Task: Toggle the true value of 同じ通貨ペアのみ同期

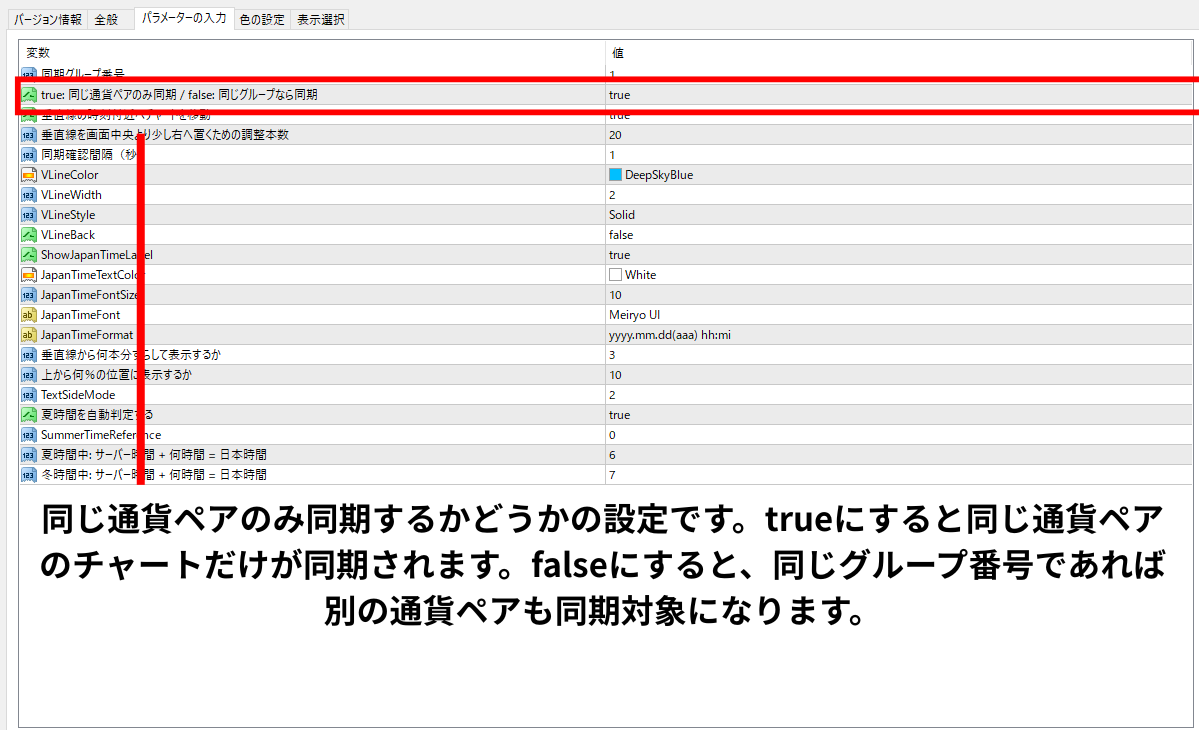Action: coord(619,95)
